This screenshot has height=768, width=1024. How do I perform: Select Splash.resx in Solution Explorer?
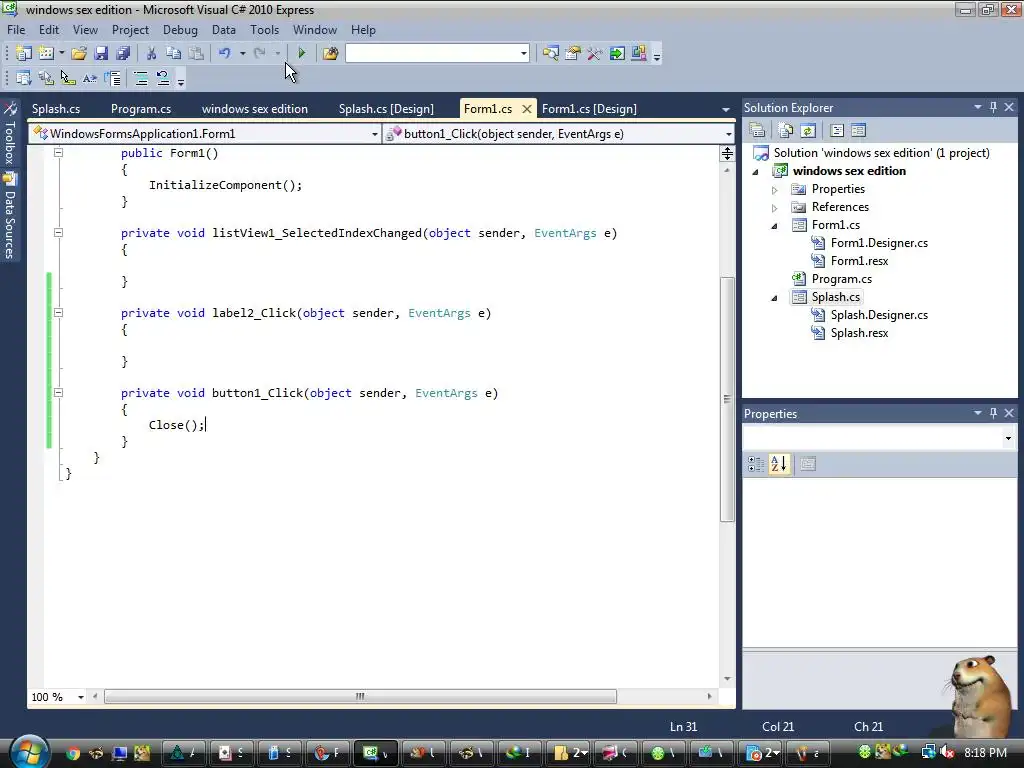(859, 333)
